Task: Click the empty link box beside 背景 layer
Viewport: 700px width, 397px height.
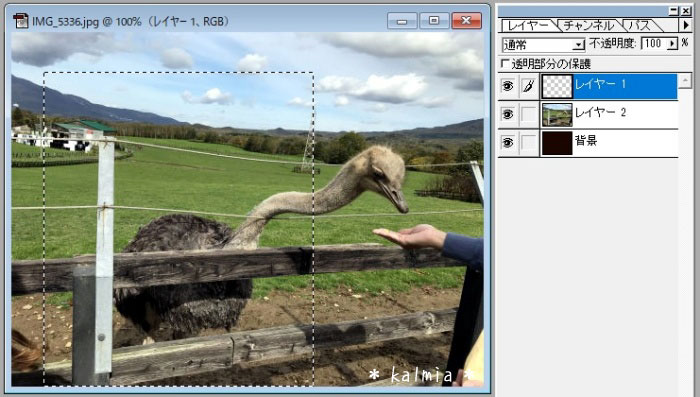Action: click(x=529, y=142)
